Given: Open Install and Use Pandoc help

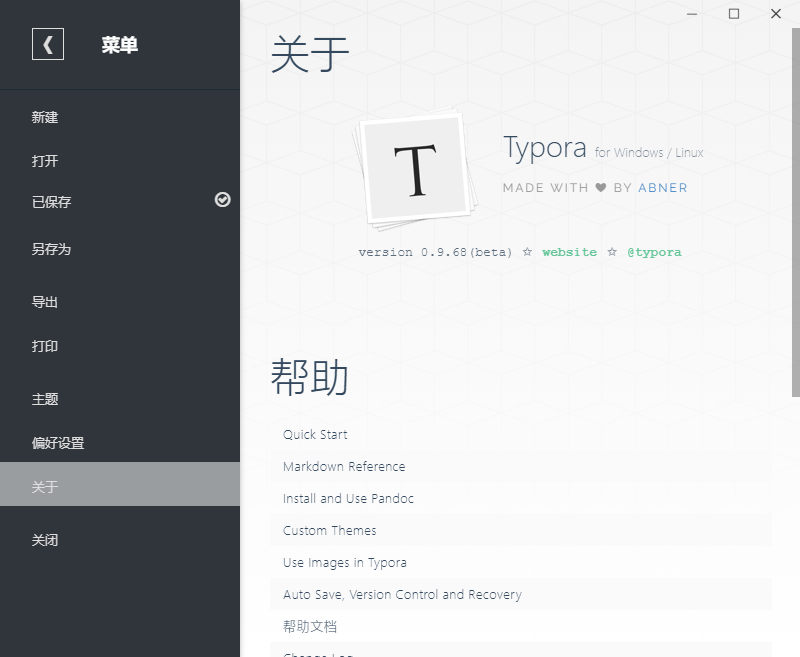Looking at the screenshot, I should tap(521, 498).
